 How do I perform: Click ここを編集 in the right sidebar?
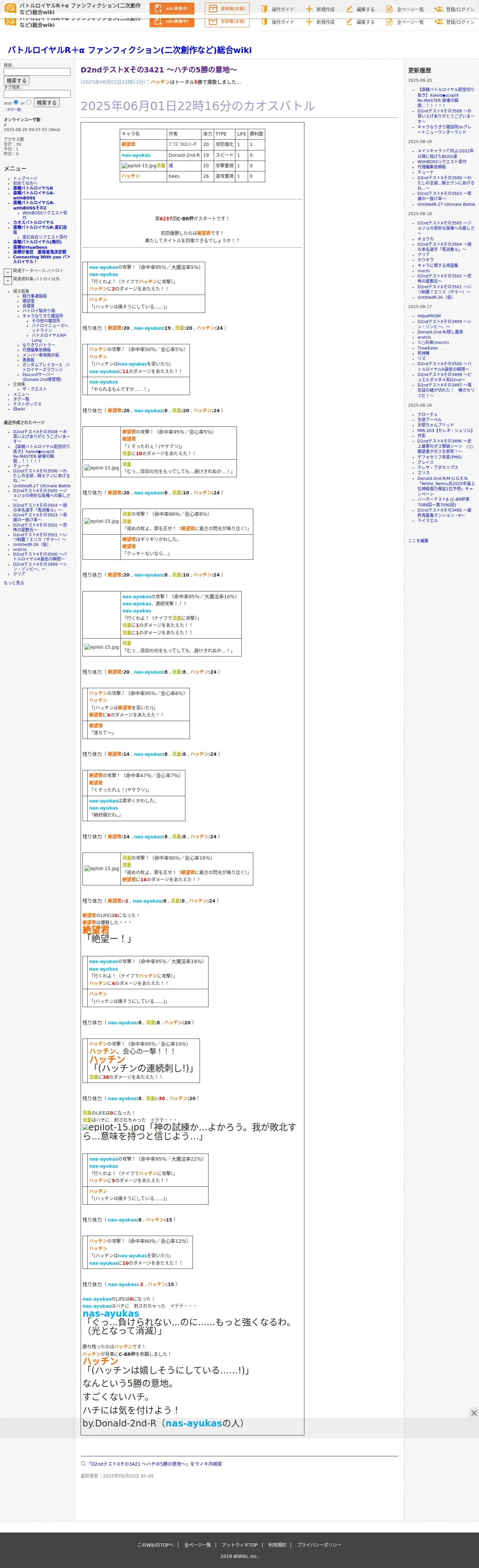pyautogui.click(x=418, y=540)
